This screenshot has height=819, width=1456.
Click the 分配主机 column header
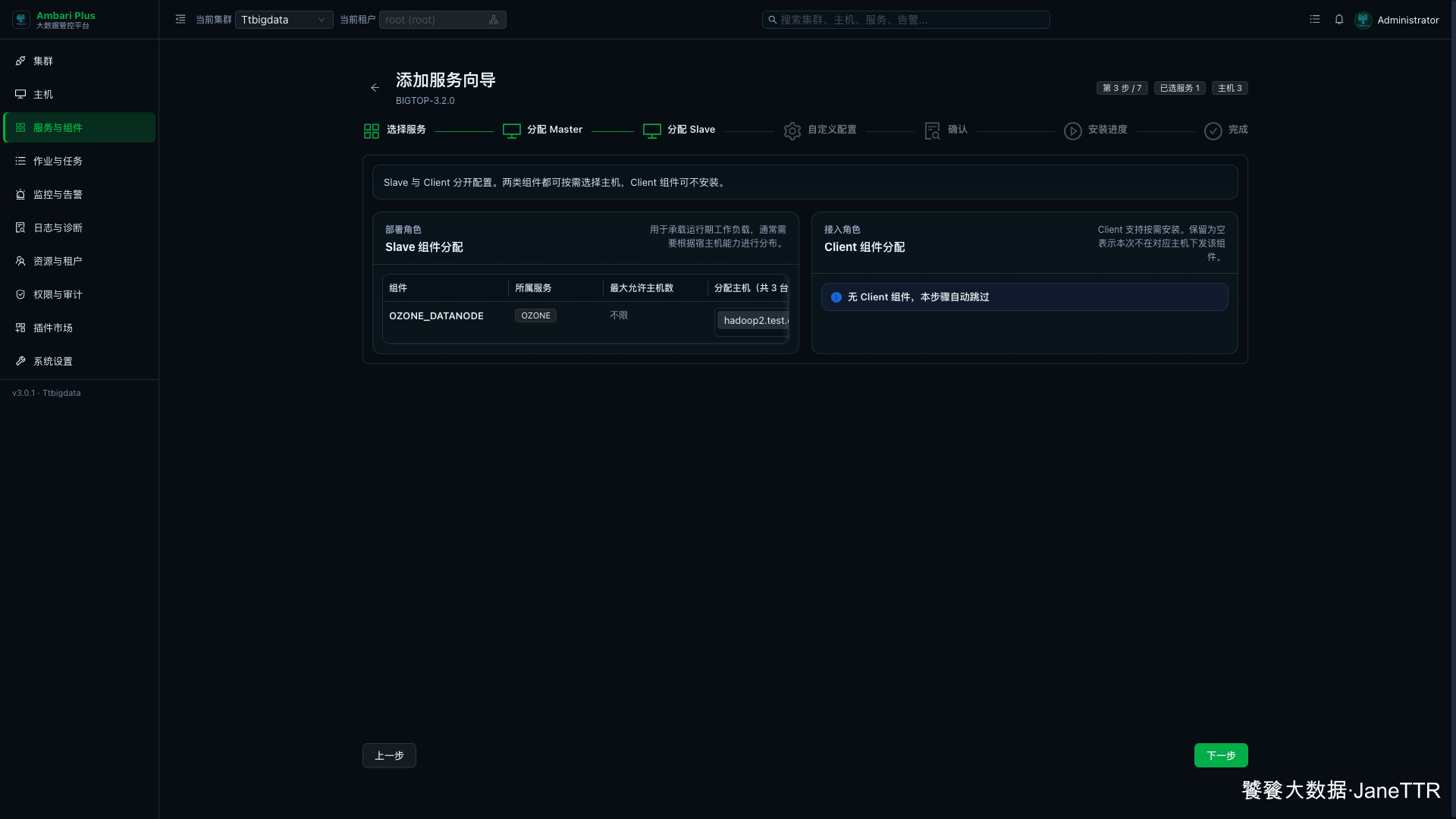[751, 288]
